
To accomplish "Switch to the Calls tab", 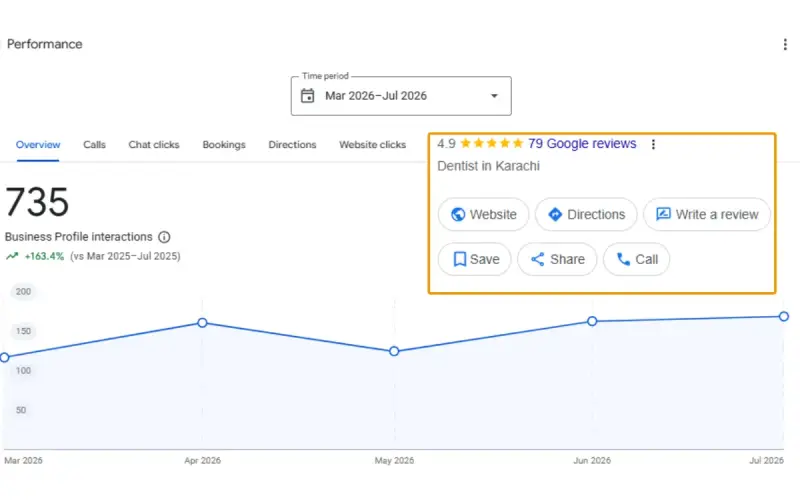I will (x=94, y=145).
